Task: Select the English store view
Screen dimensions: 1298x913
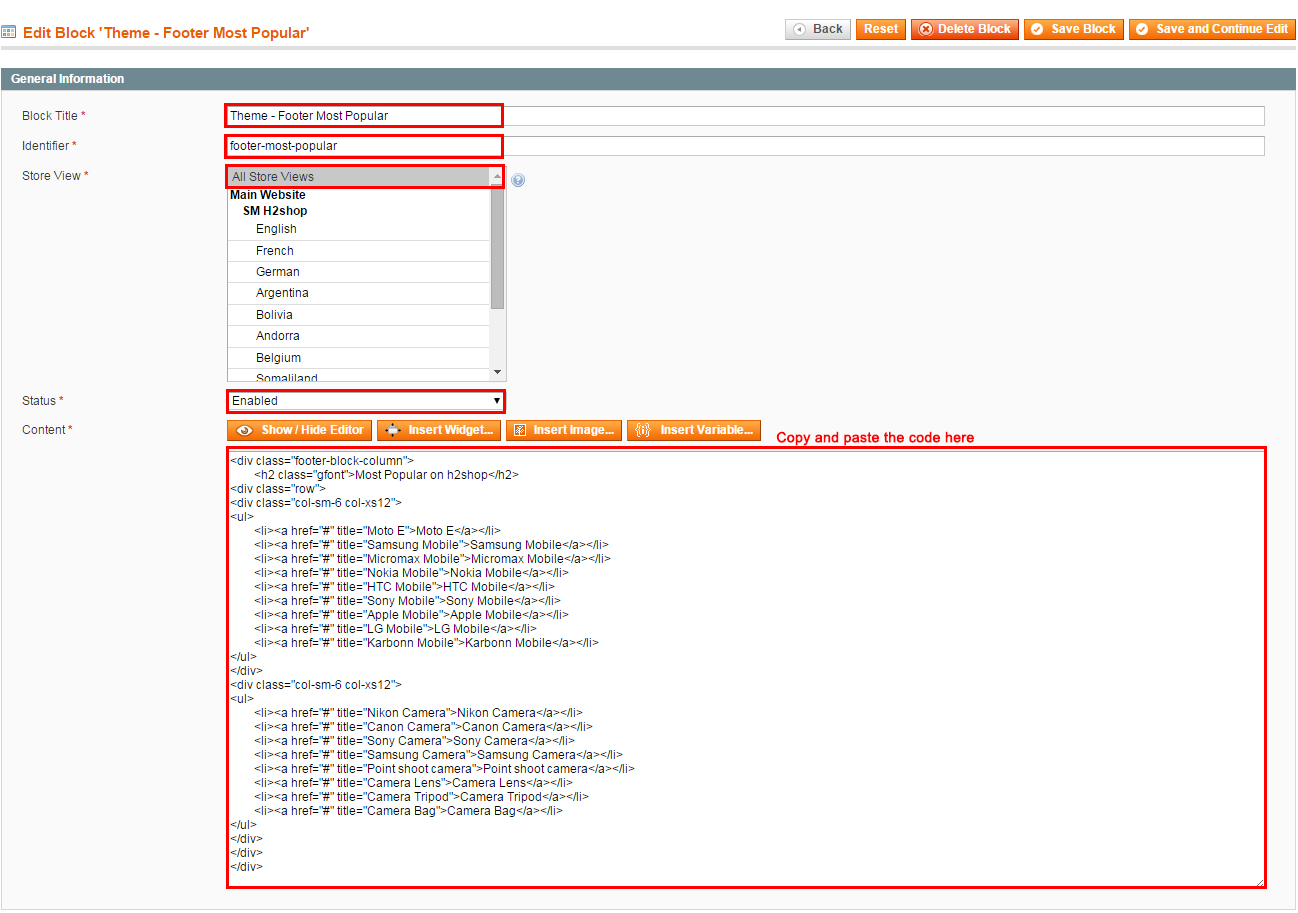Action: [359, 229]
